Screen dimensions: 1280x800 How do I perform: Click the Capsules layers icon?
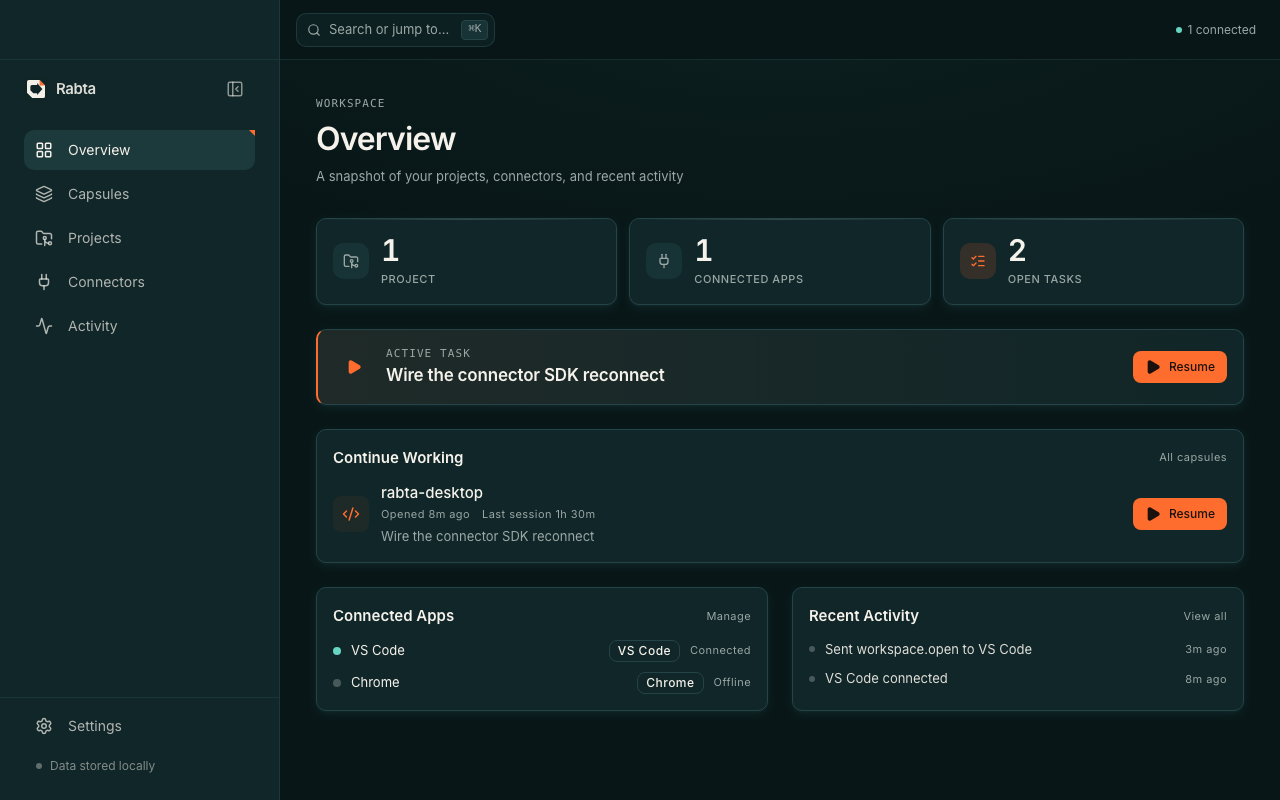pos(44,194)
